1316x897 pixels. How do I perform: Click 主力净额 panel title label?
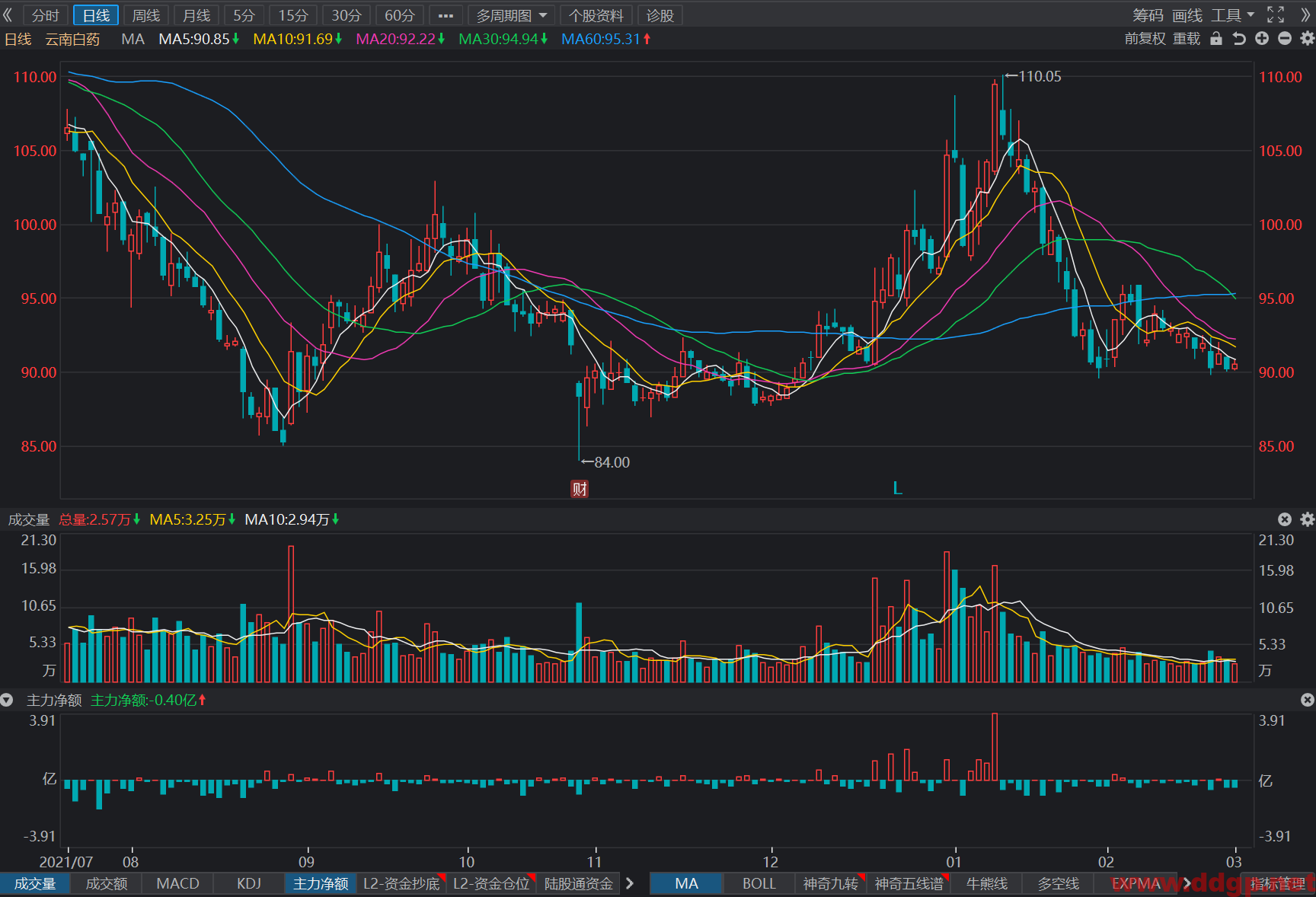(x=54, y=700)
